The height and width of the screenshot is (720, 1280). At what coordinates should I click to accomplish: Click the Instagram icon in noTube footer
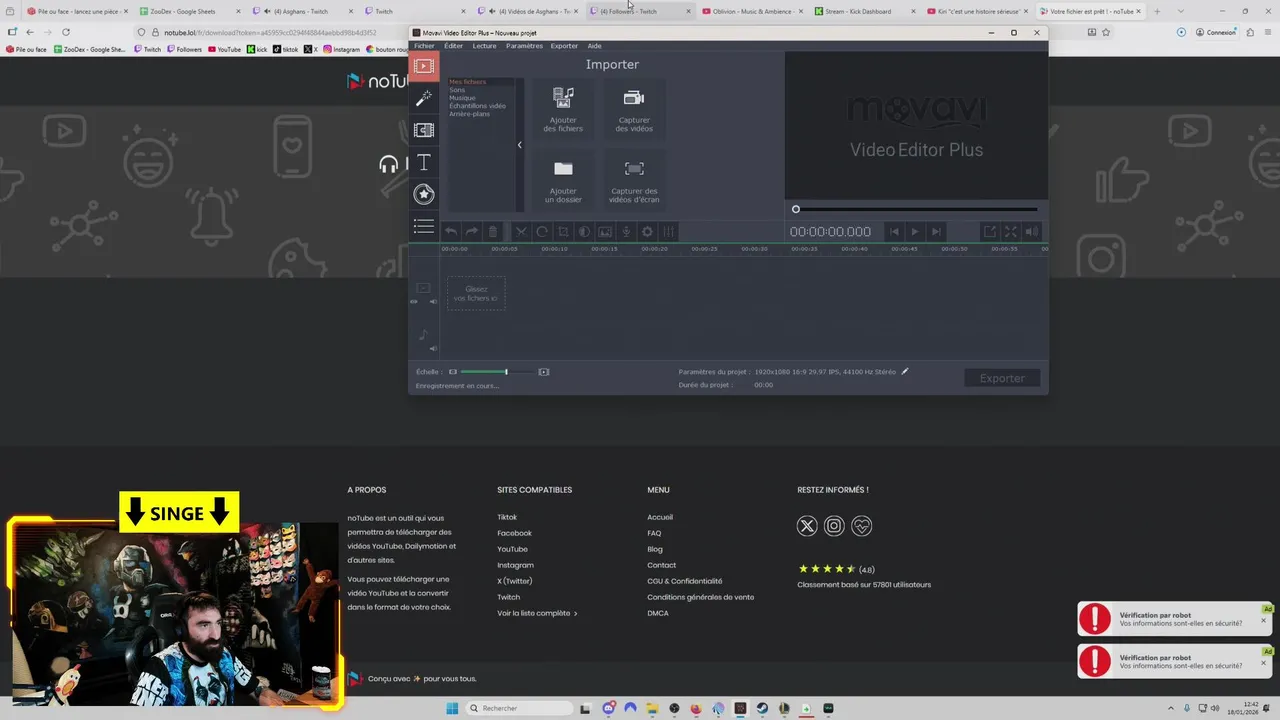coord(834,526)
